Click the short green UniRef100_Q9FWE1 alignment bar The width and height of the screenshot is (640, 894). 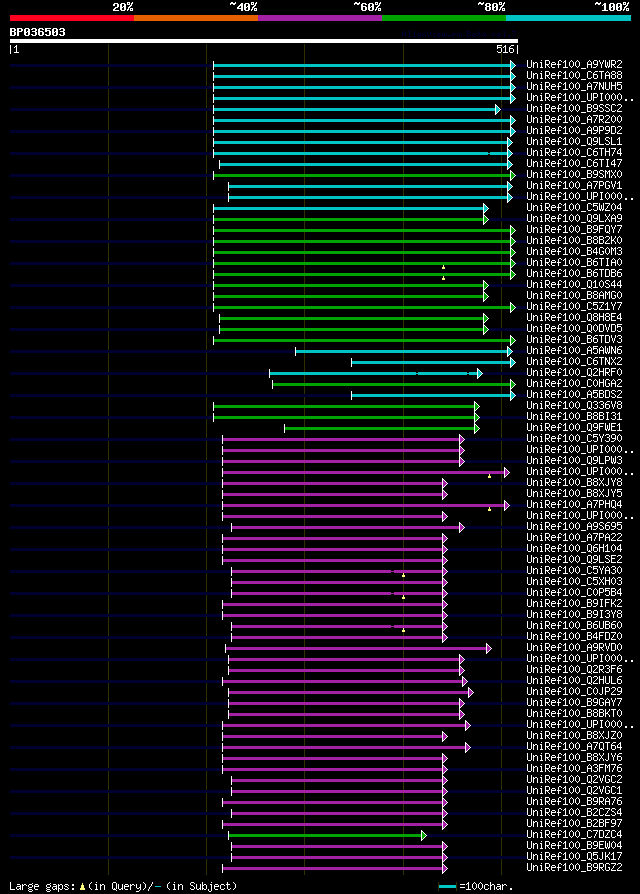click(x=382, y=428)
